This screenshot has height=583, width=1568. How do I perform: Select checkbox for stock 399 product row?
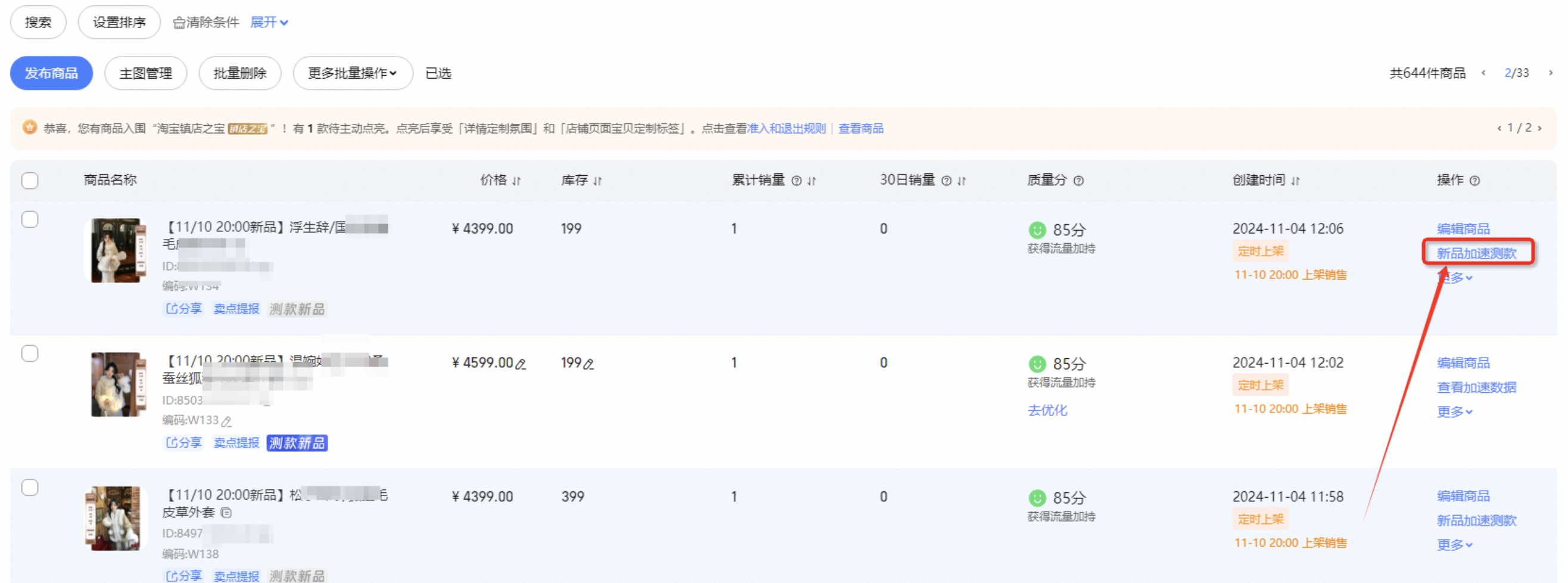[x=30, y=488]
